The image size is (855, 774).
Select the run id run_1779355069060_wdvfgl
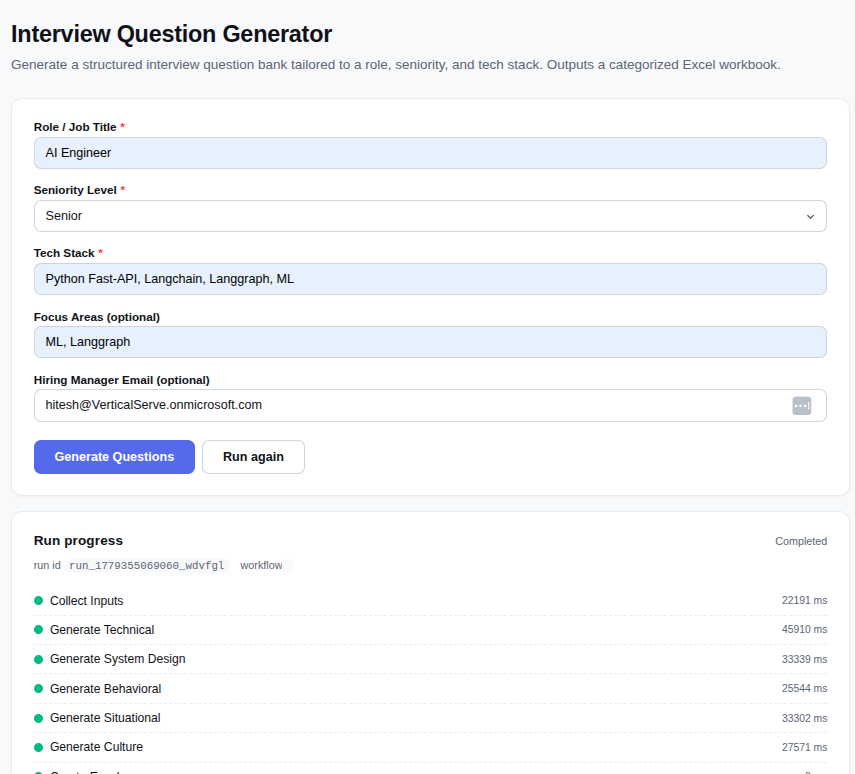click(147, 566)
